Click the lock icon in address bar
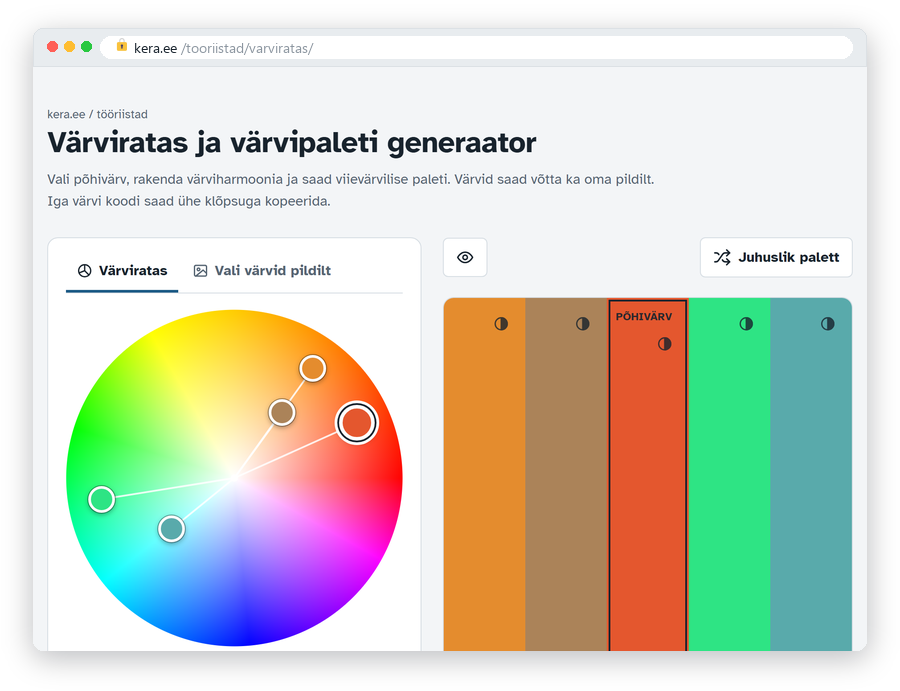 point(122,46)
